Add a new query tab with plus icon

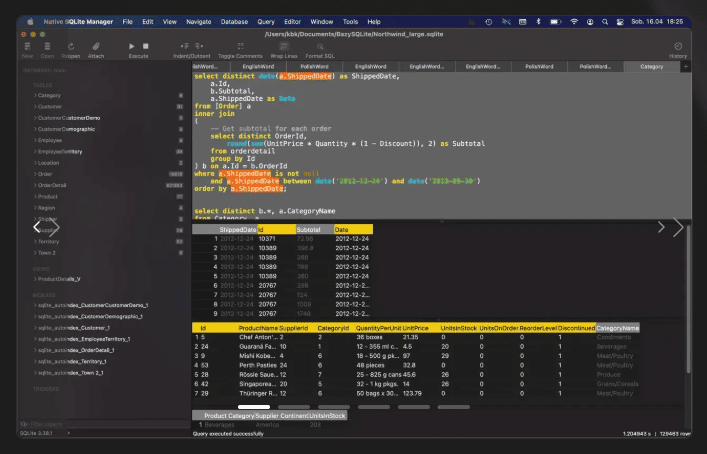pos(685,67)
